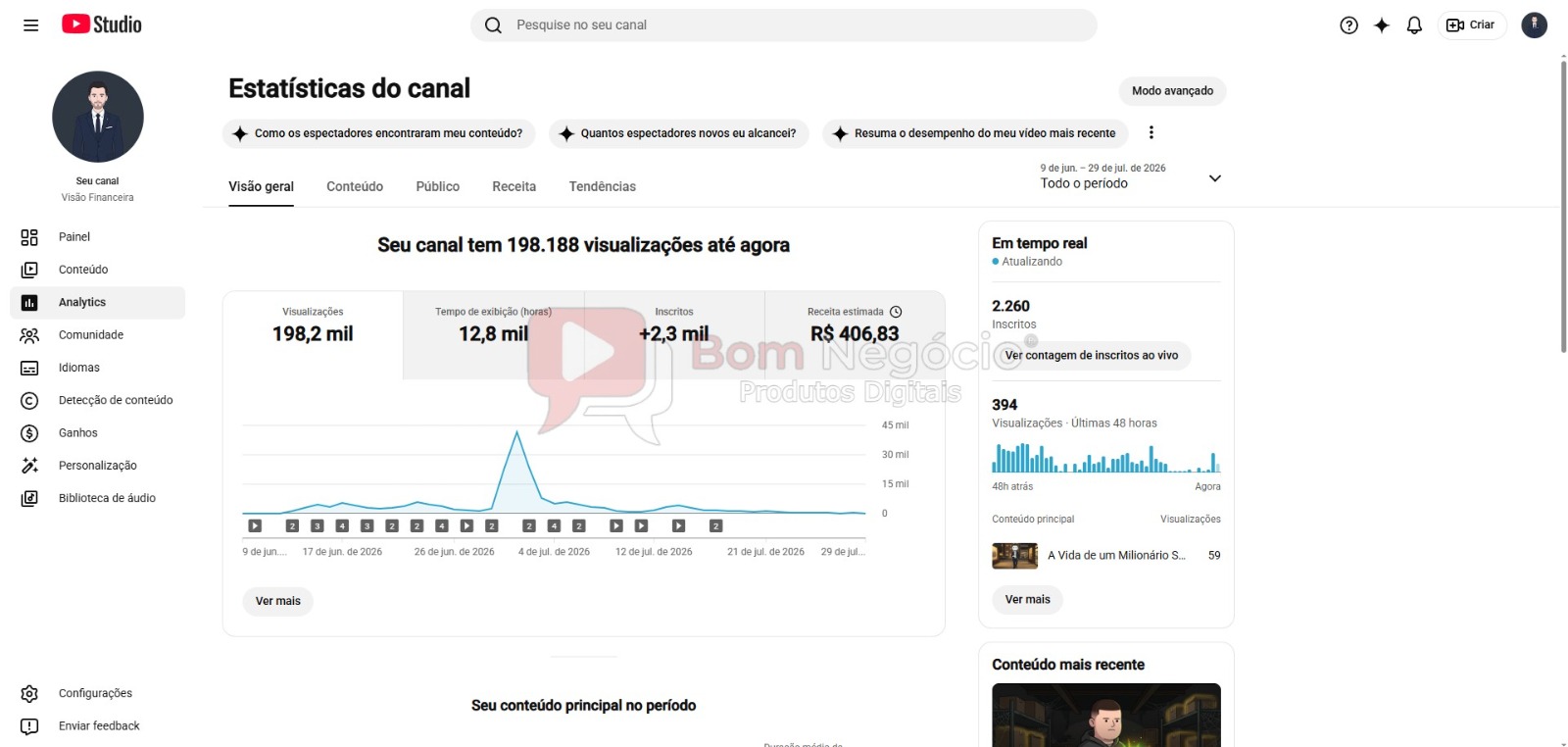Select the Inscritos +2,3 mil metric card
The height and width of the screenshot is (747, 1568).
674,335
